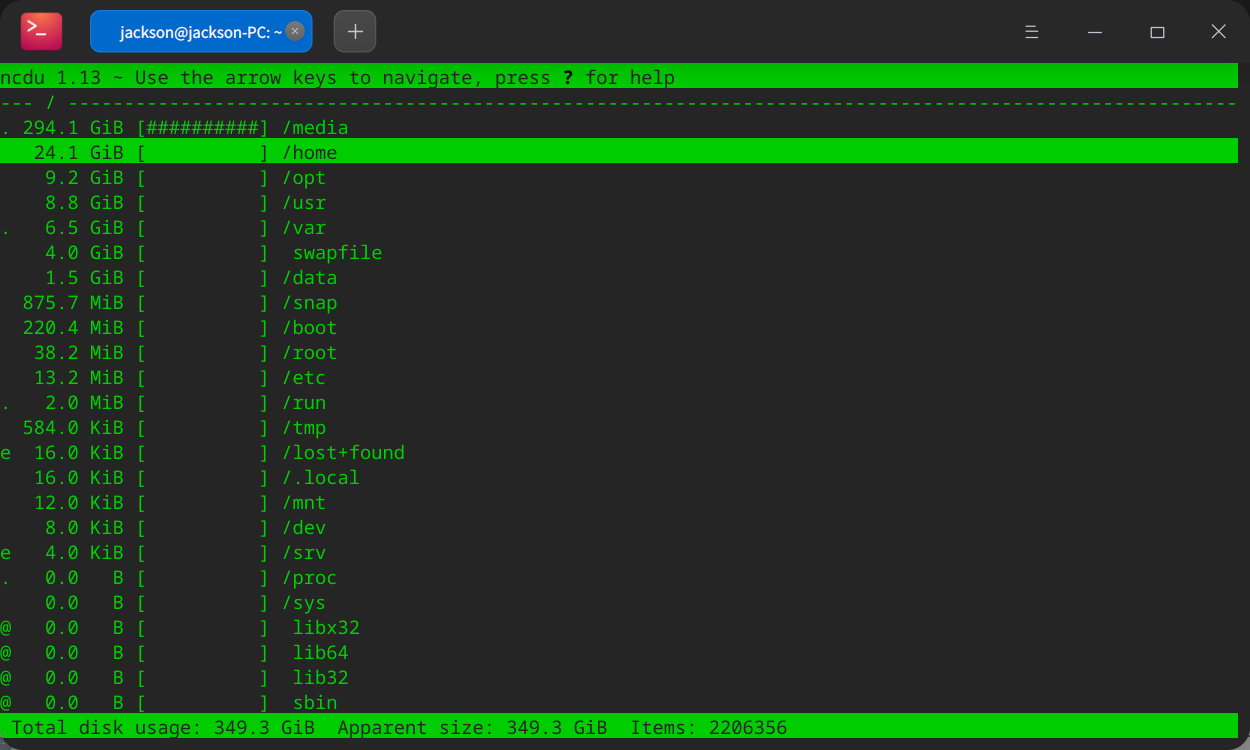Viewport: 1250px width, 750px height.
Task: Click the Total disk usage 349.3 GiB text
Action: coord(163,728)
